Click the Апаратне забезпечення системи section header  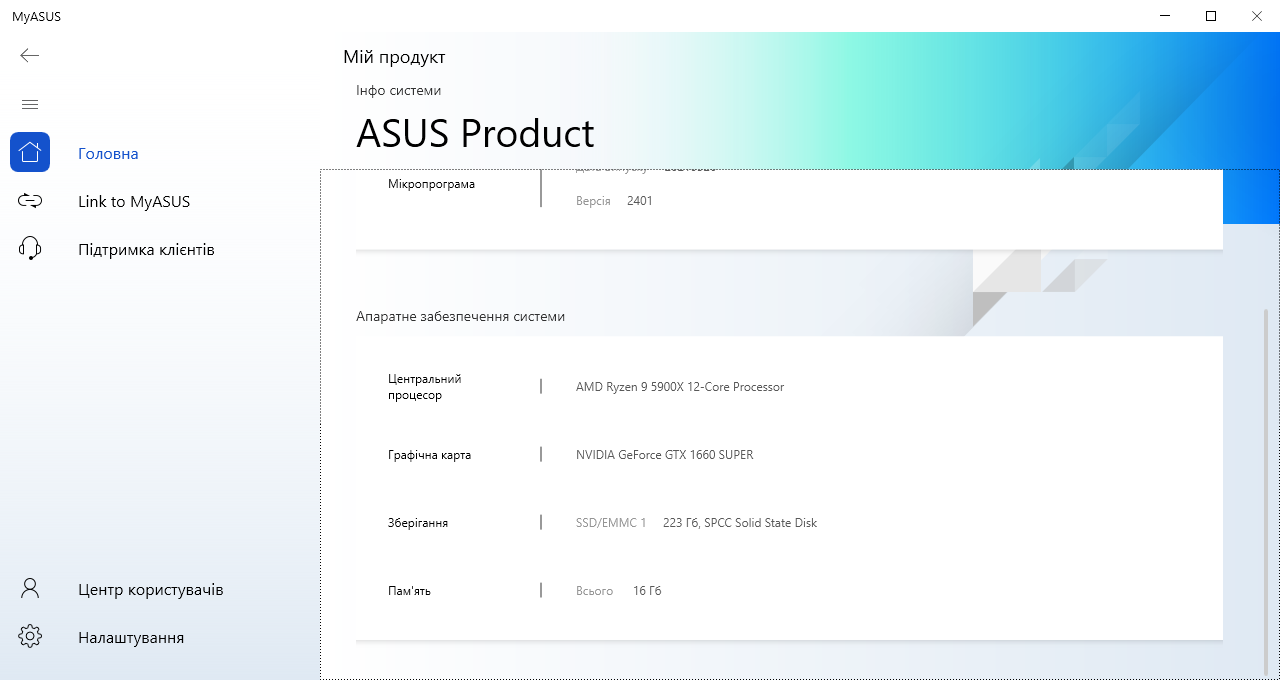pyautogui.click(x=462, y=315)
